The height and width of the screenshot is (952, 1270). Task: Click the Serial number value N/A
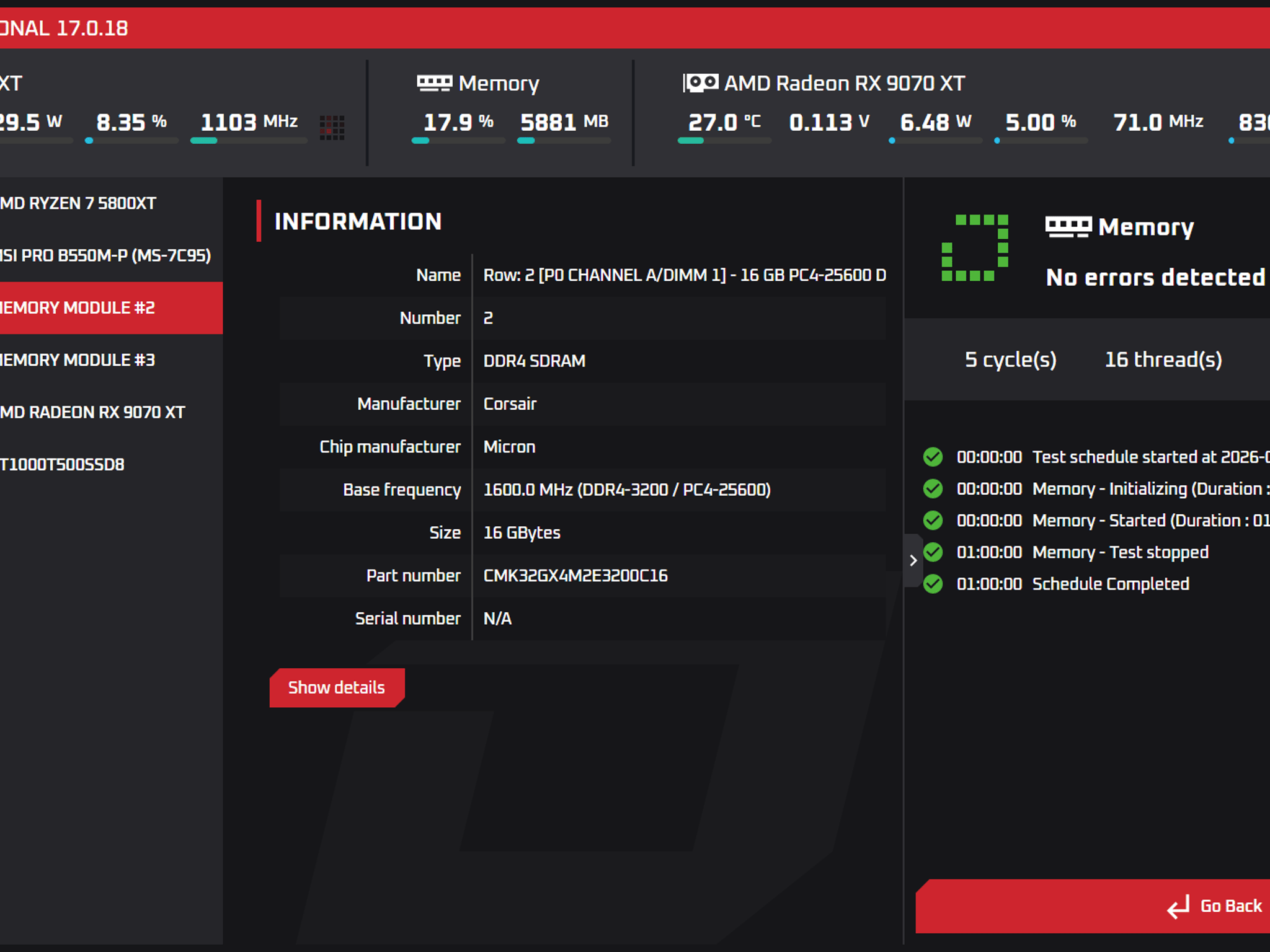[x=497, y=619]
